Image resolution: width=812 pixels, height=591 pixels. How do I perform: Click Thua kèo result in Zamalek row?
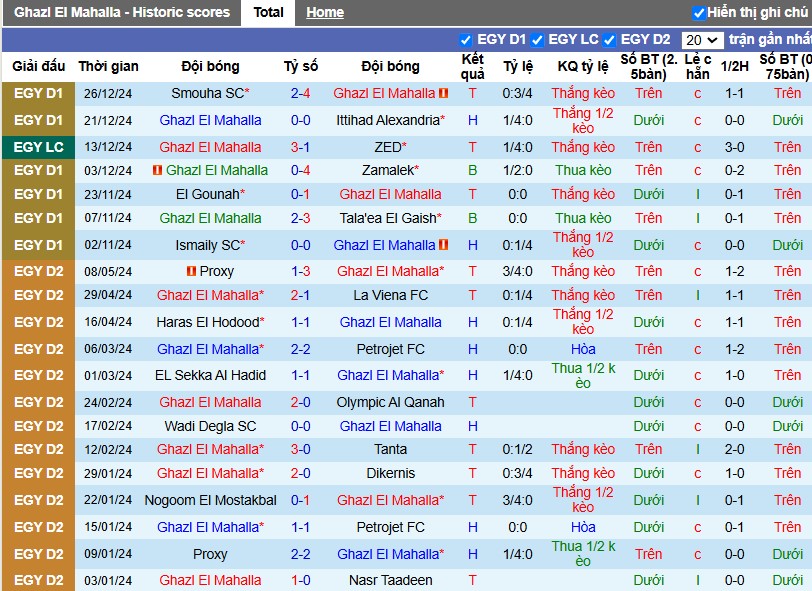point(583,170)
